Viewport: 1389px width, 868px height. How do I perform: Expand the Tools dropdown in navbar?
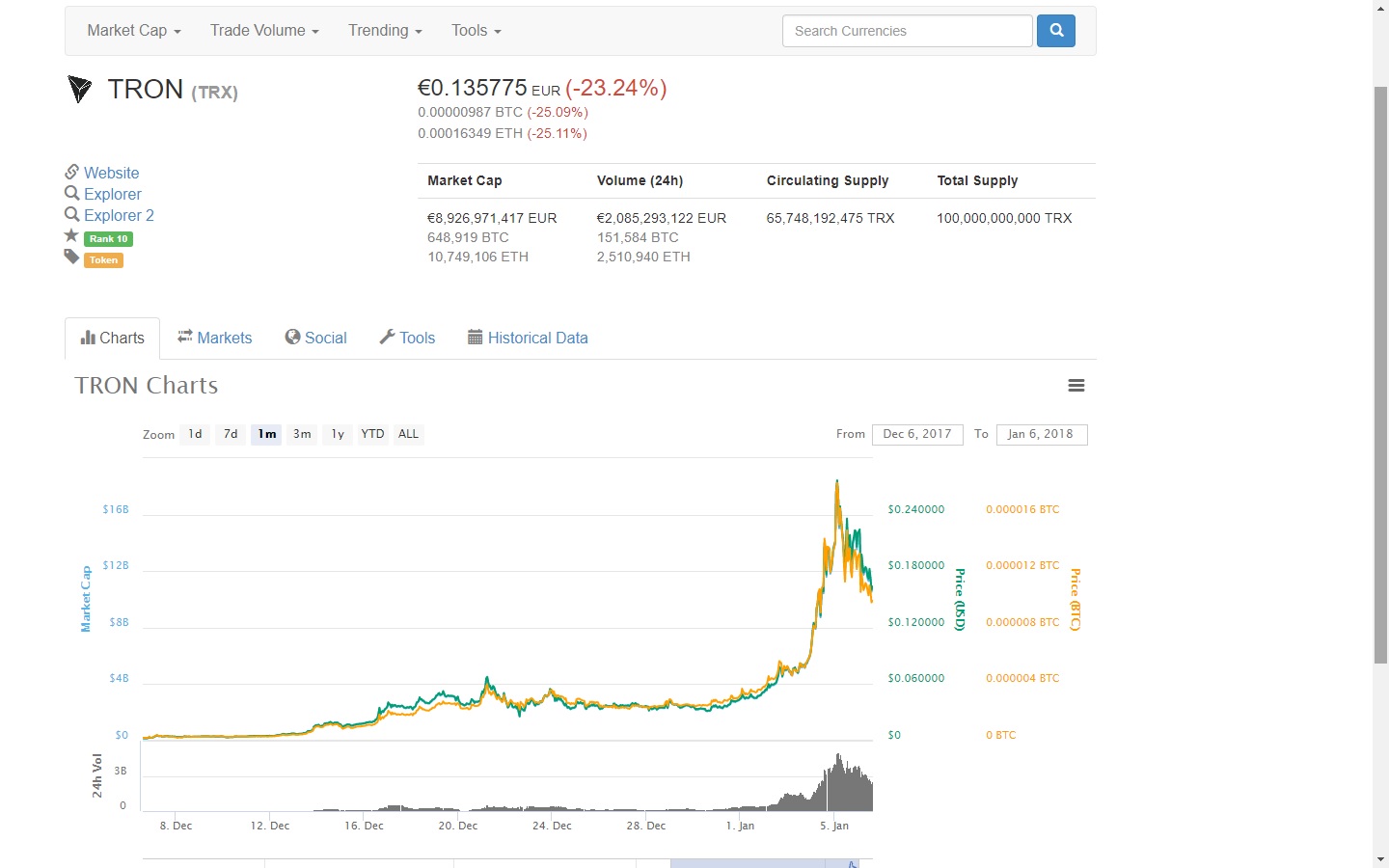click(477, 31)
